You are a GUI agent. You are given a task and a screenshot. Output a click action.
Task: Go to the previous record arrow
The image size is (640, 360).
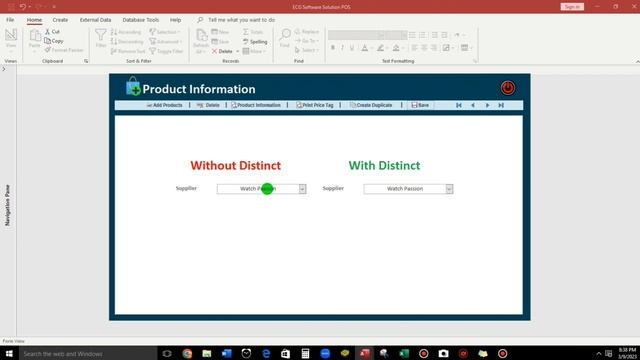tap(473, 105)
